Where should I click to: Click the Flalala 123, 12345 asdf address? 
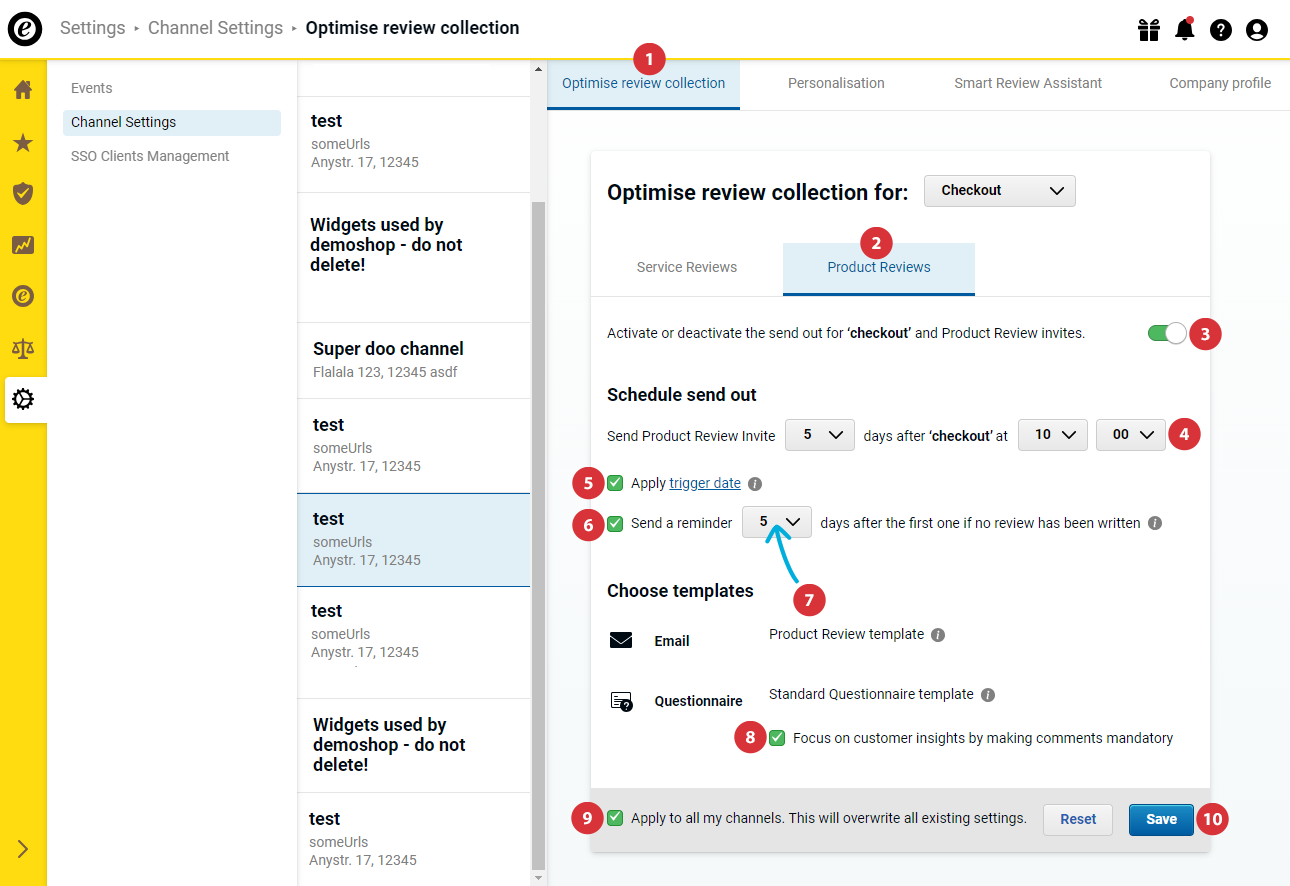click(x=385, y=372)
